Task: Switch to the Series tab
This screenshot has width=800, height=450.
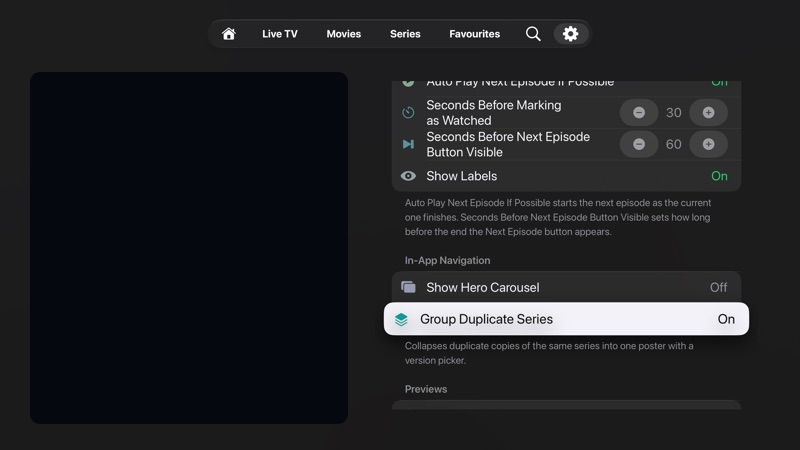Action: tap(405, 34)
